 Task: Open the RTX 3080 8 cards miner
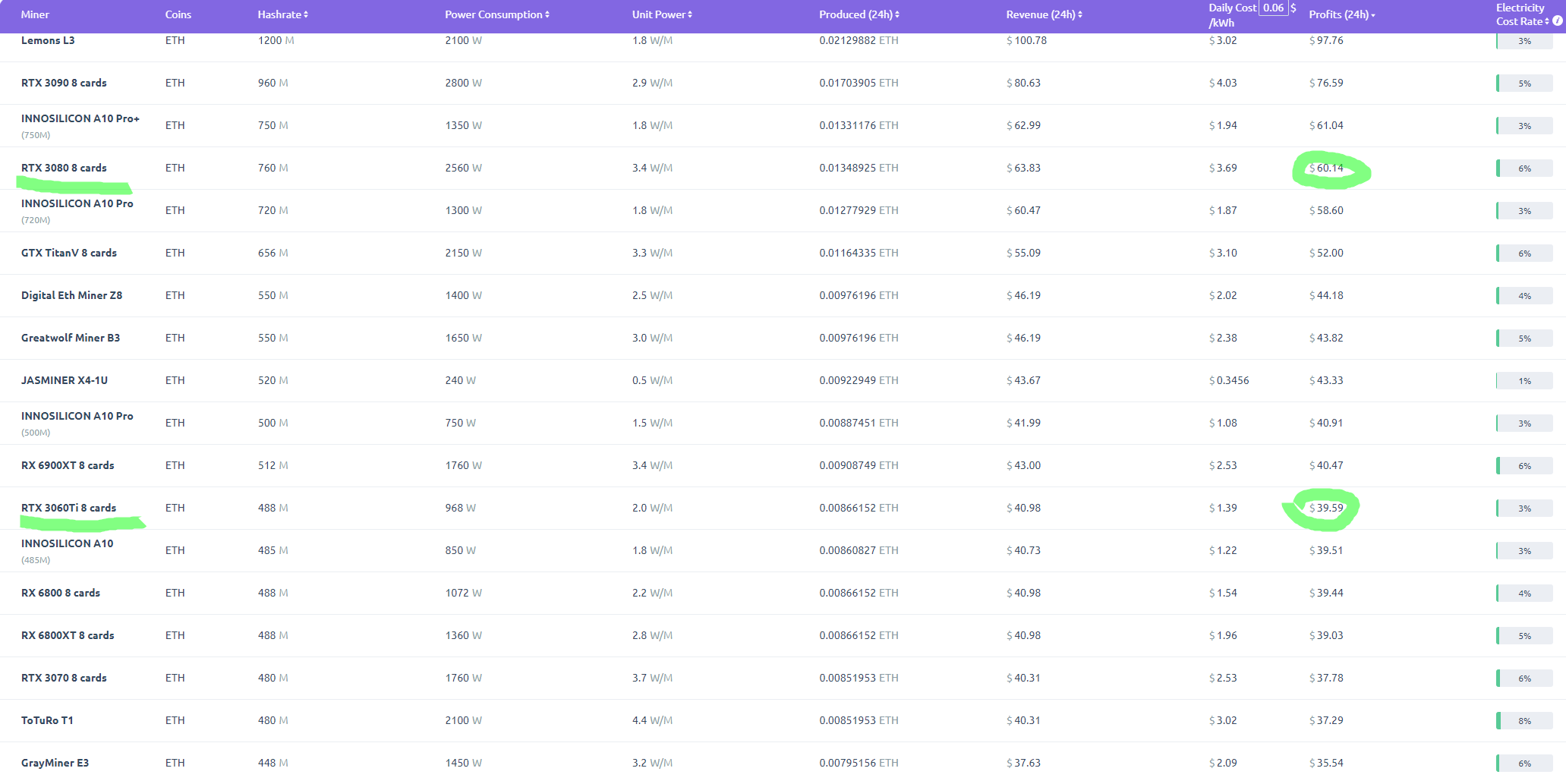64,168
